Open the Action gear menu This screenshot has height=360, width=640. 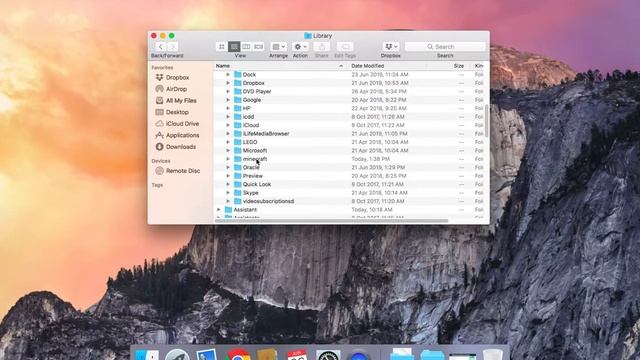point(300,47)
